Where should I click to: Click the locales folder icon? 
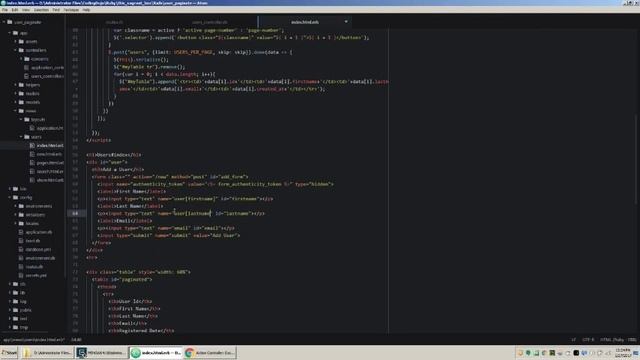click(x=21, y=223)
